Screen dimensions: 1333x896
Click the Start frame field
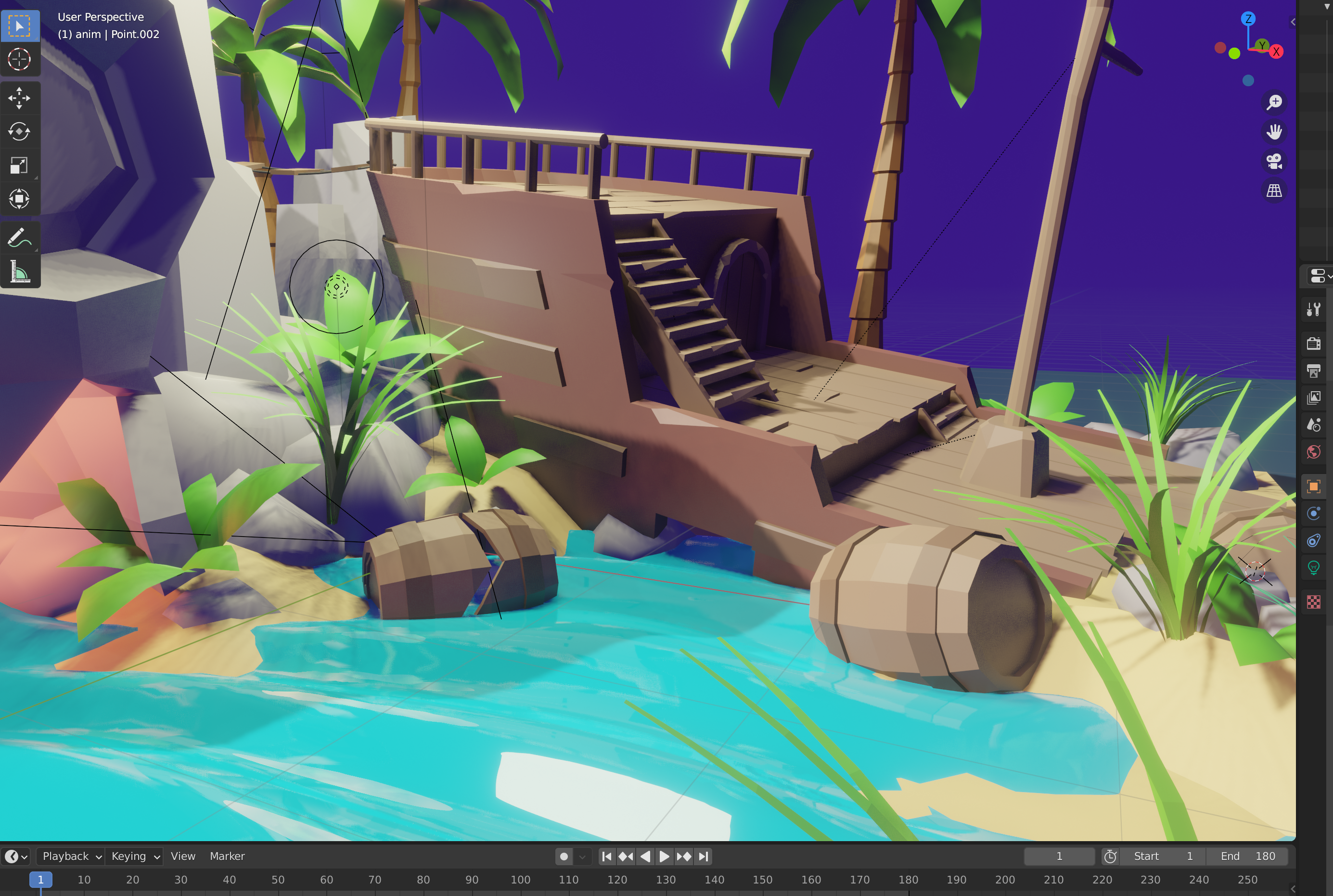(1163, 856)
